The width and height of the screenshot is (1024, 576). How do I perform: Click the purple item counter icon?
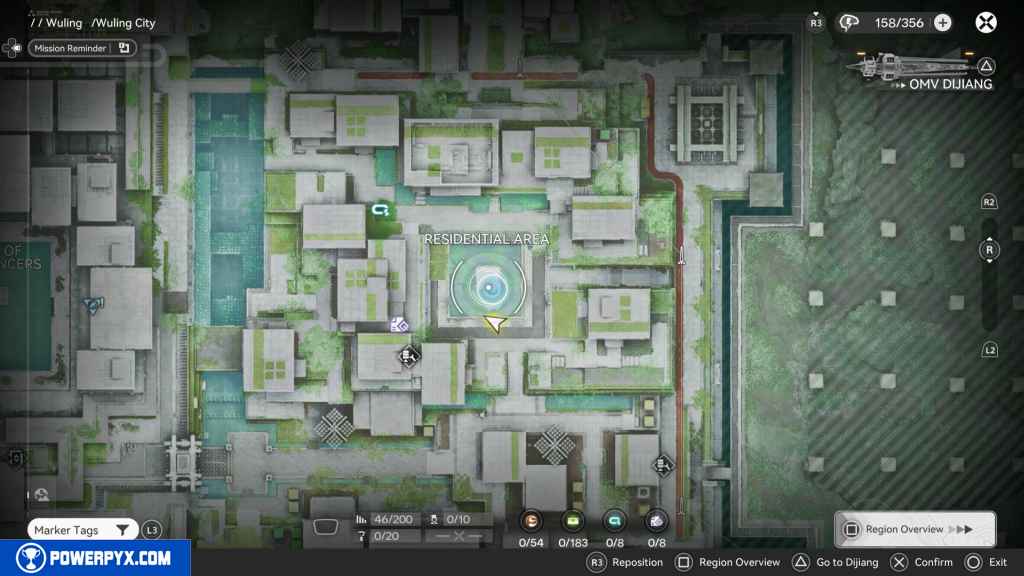[x=655, y=520]
